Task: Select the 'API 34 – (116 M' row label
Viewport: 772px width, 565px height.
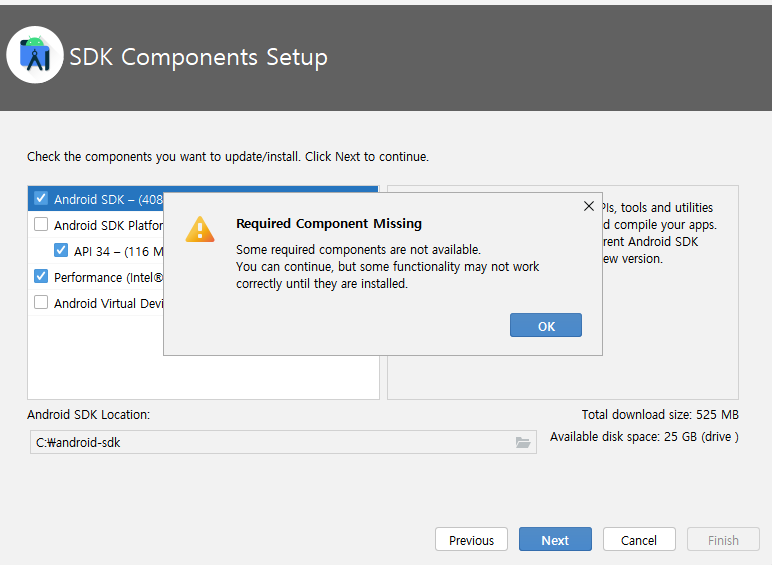Action: 118,251
